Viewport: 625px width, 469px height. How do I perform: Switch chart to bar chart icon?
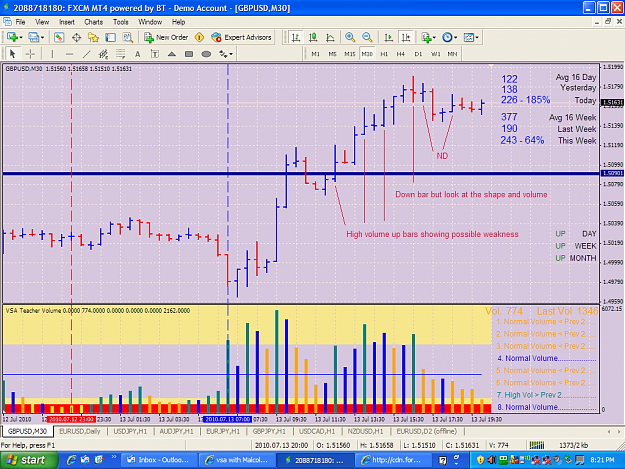click(x=296, y=37)
